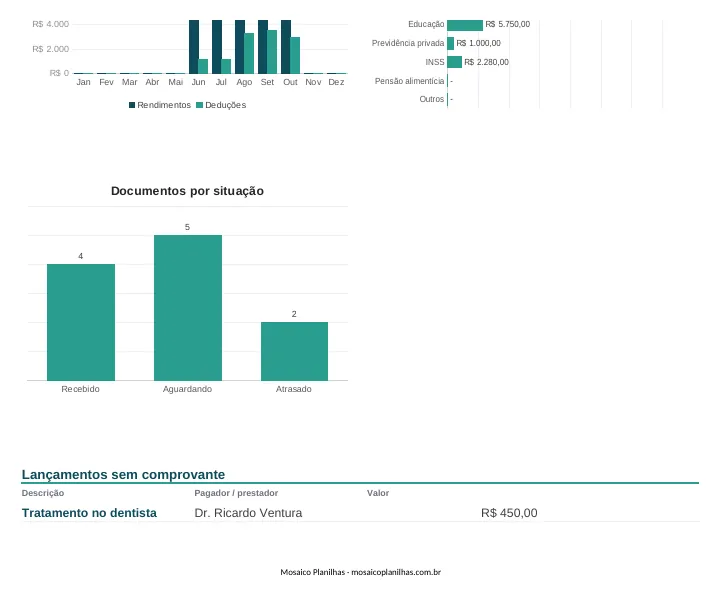Select the Aguardando bar in documents chart

[188, 308]
